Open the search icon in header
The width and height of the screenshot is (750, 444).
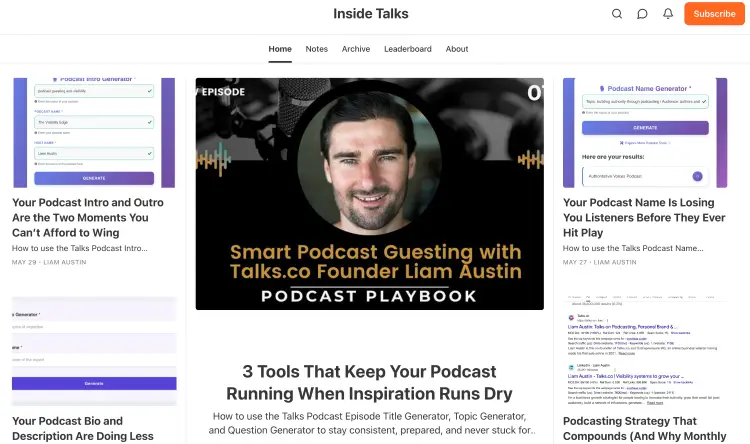coord(617,14)
